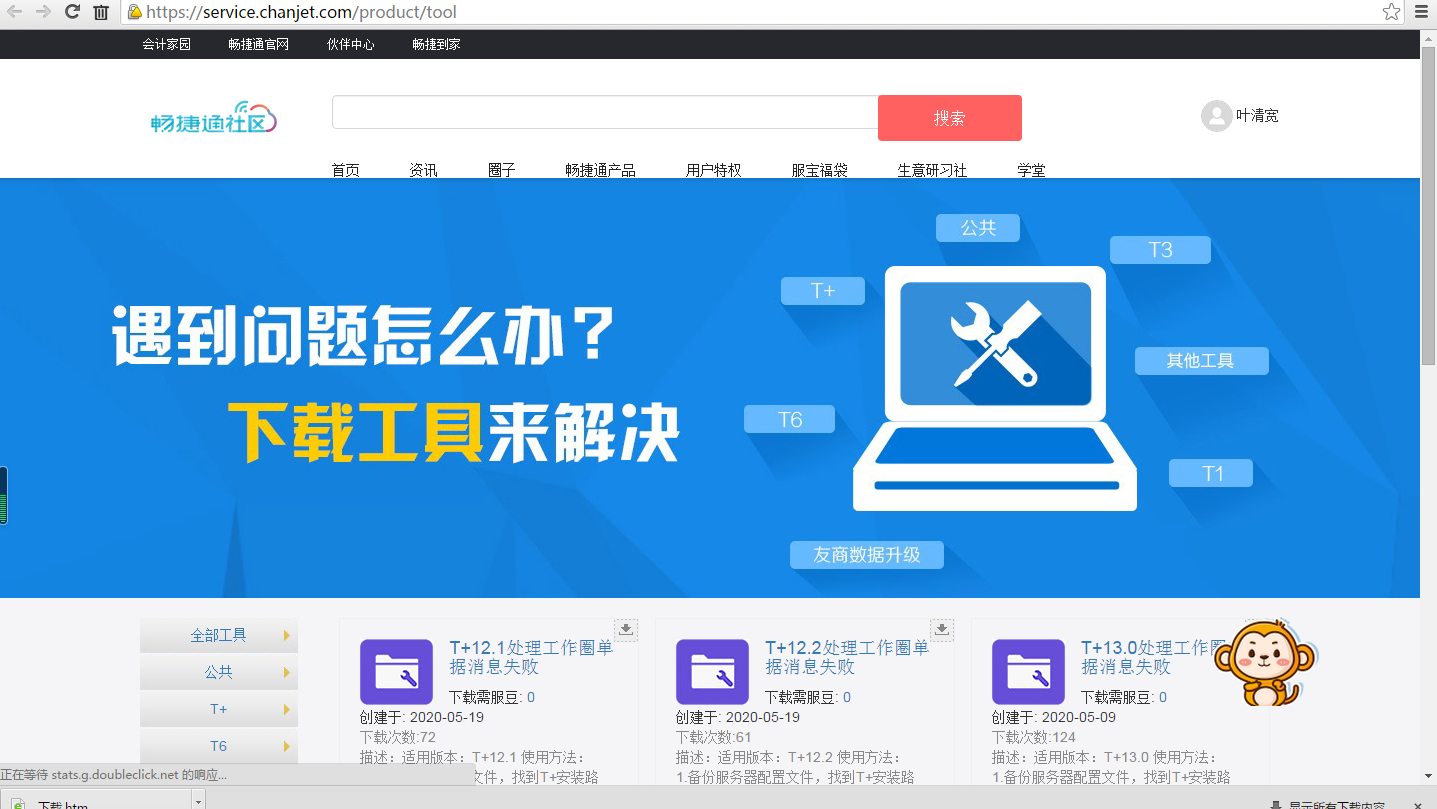Focus the community search input field
The height and width of the screenshot is (809, 1437).
pos(605,112)
